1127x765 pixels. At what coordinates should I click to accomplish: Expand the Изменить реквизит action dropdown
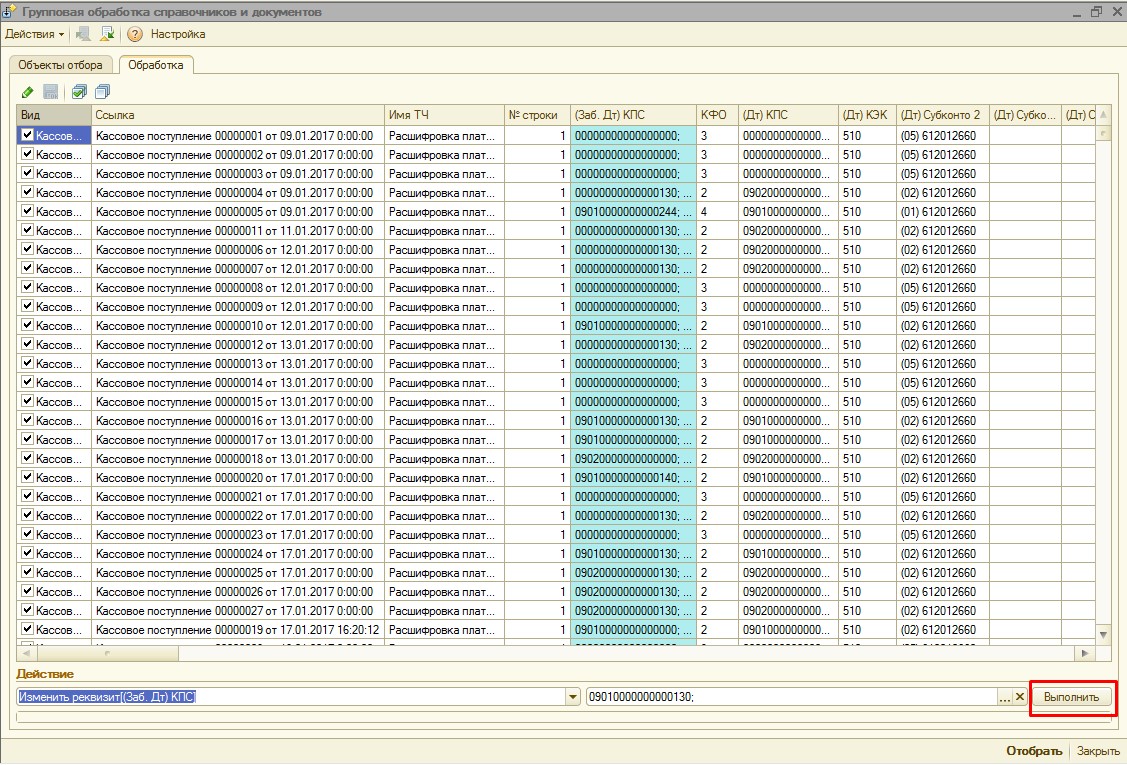pos(573,697)
